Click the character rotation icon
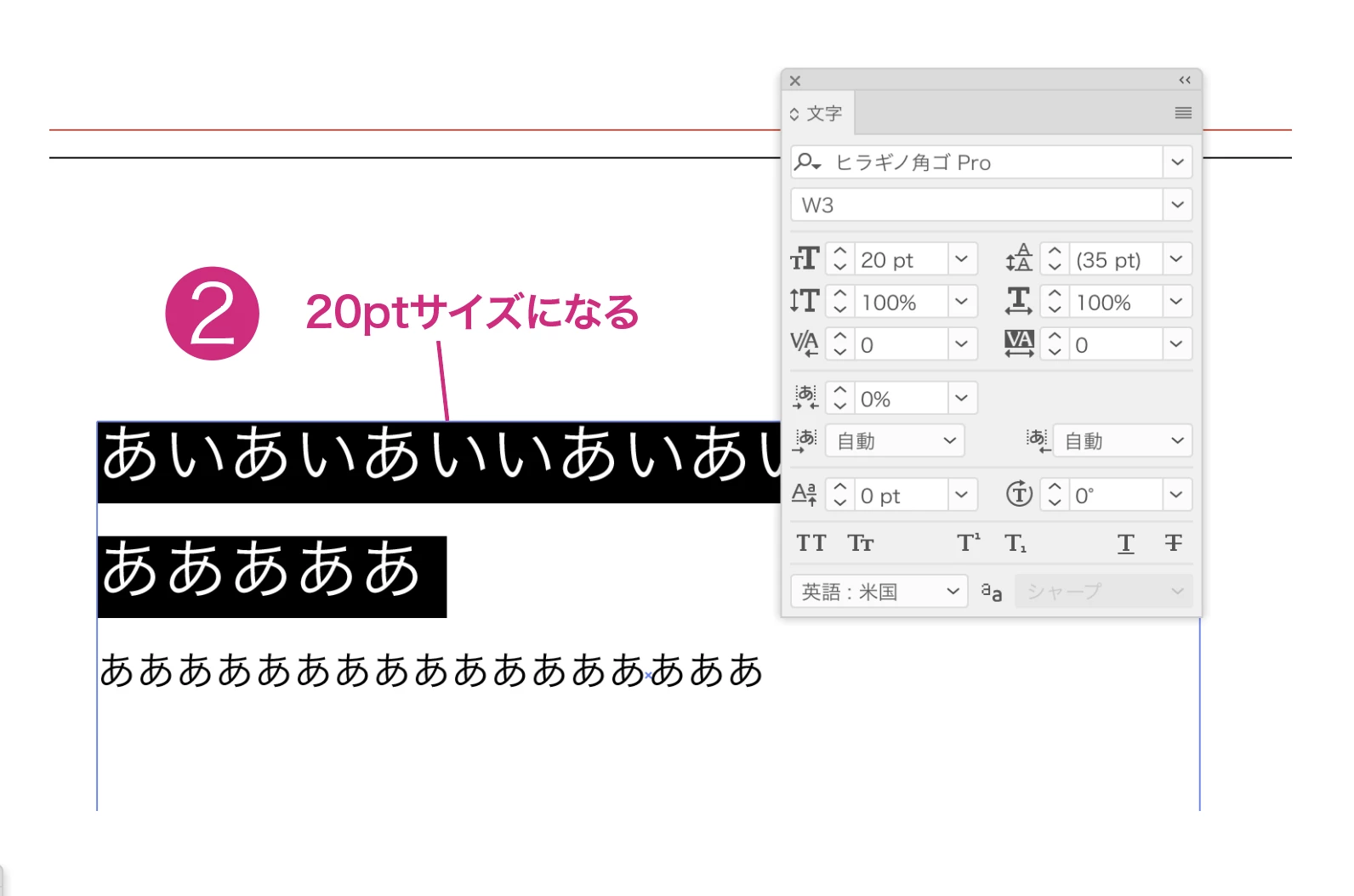1354x896 pixels. [x=1019, y=494]
